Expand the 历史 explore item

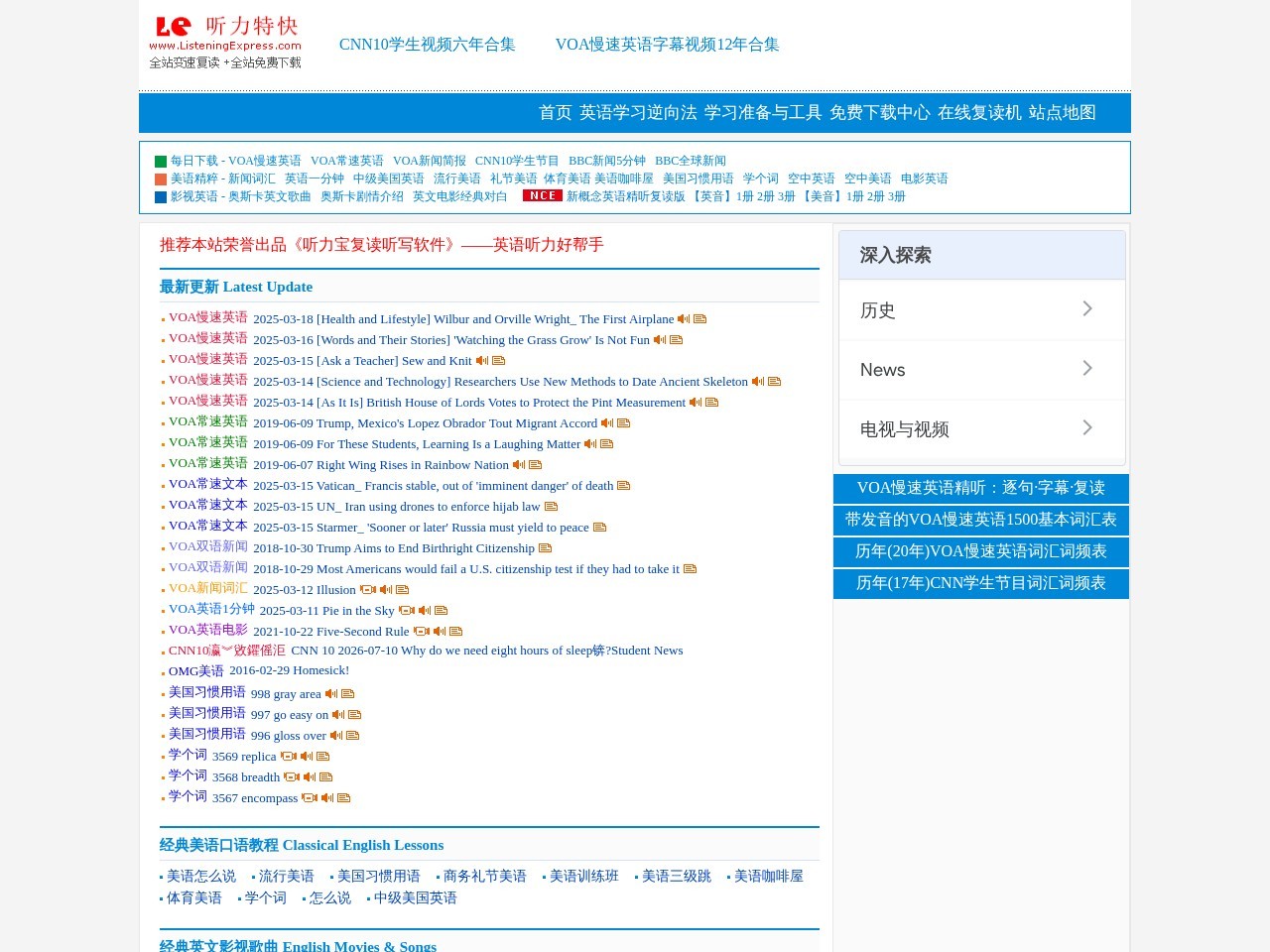pyautogui.click(x=982, y=310)
